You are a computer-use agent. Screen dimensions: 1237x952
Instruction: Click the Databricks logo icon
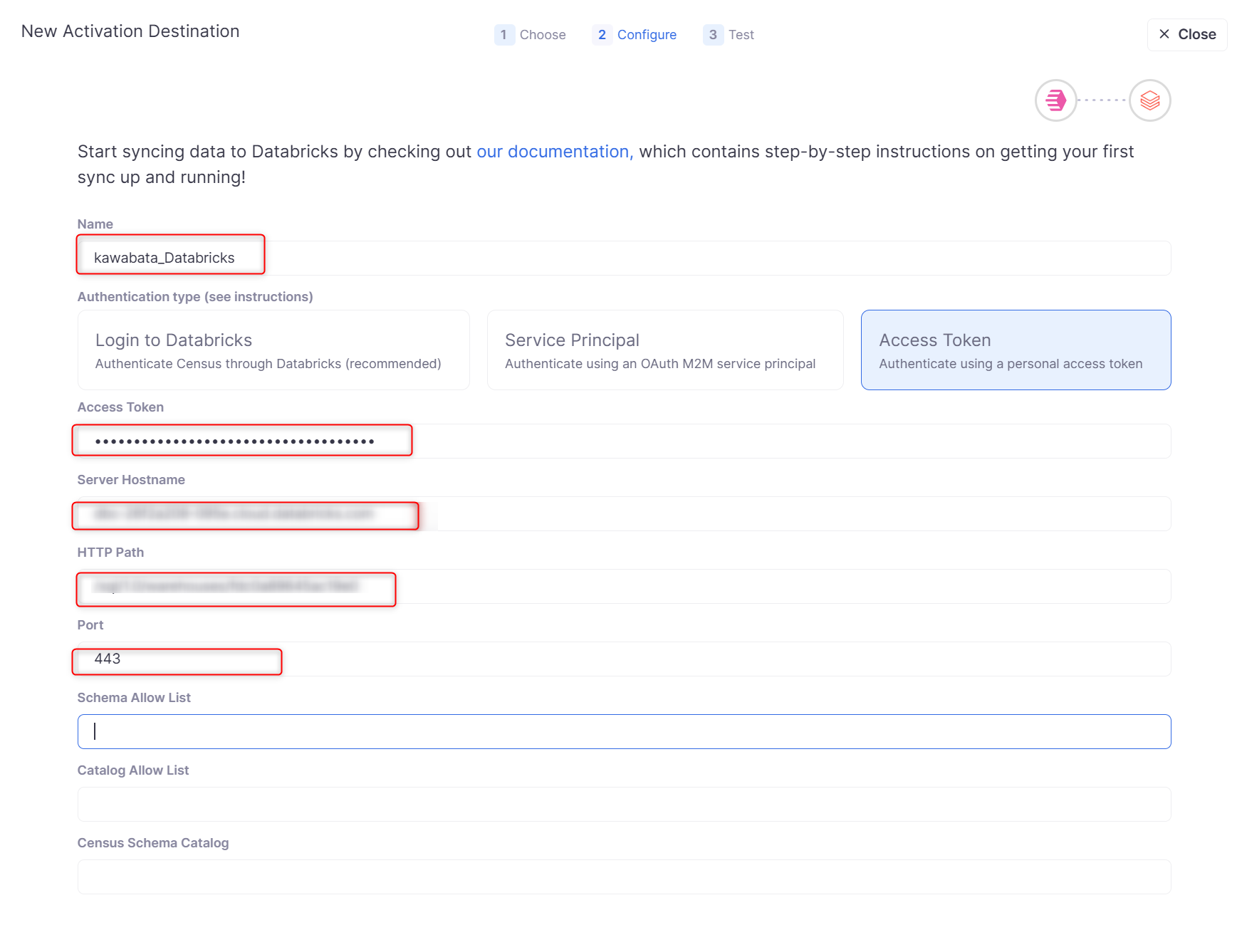(1149, 100)
